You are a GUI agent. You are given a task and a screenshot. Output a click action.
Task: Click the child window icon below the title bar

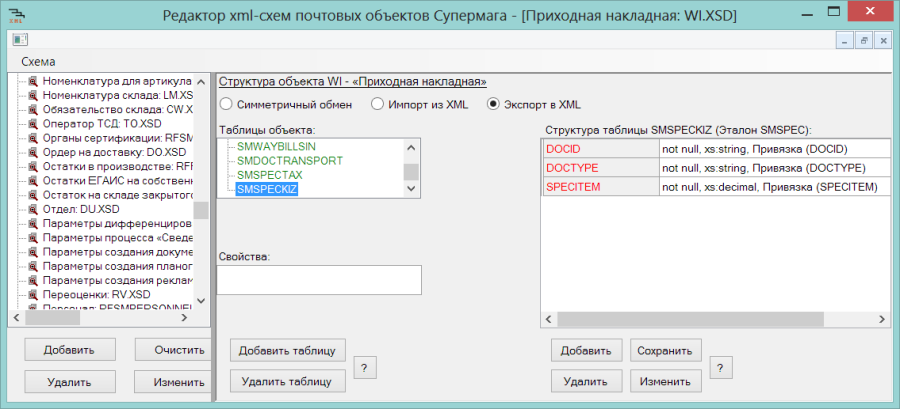tap(21, 40)
